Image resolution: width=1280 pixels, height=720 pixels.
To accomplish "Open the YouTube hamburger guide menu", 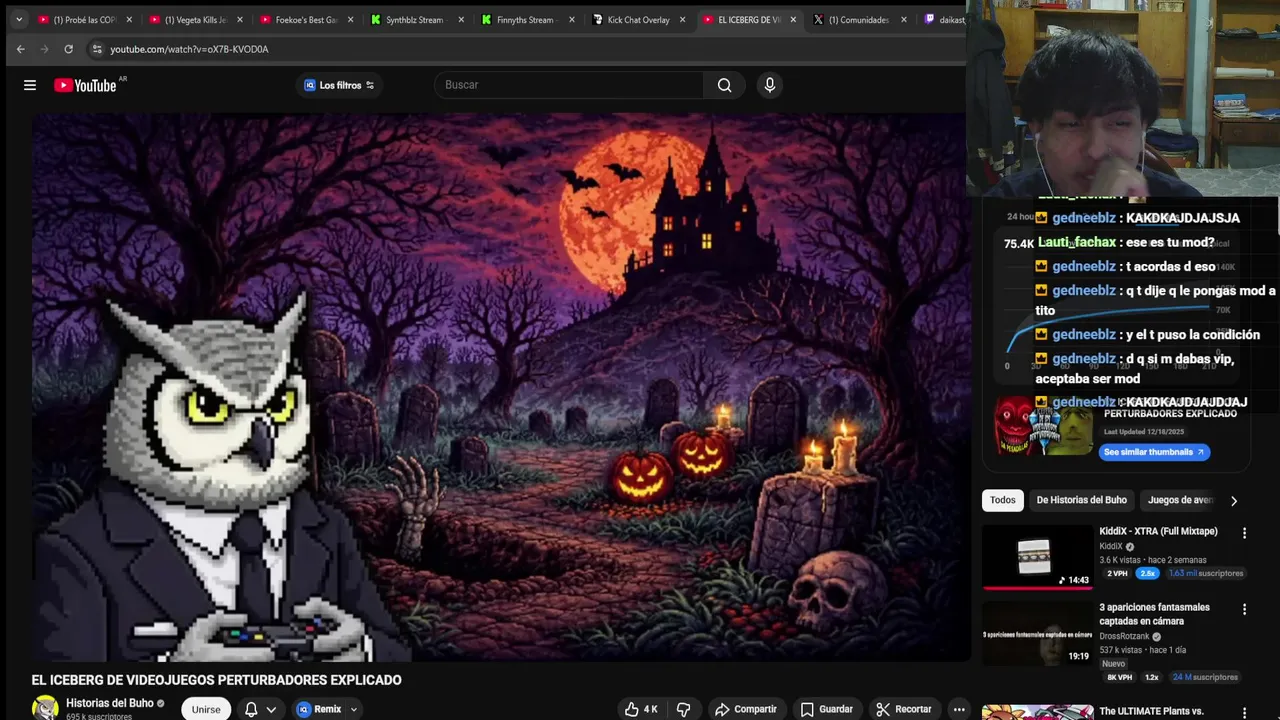I will pos(30,85).
